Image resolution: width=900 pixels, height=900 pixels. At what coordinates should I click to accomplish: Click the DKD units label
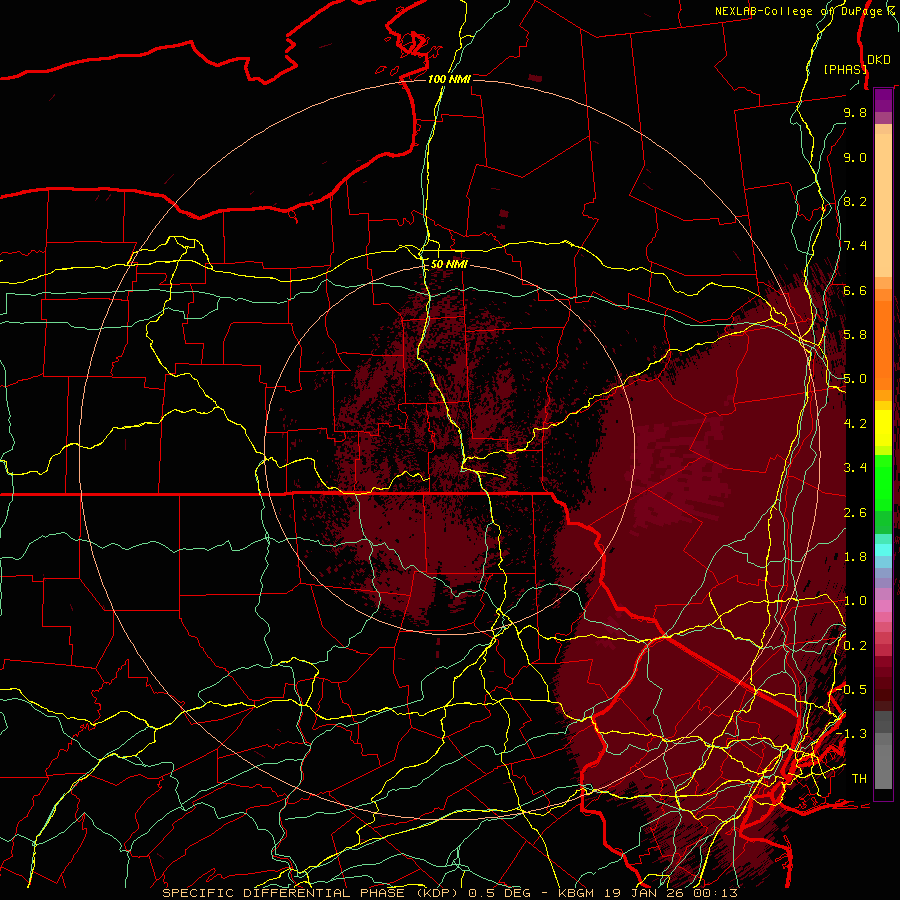tap(878, 60)
